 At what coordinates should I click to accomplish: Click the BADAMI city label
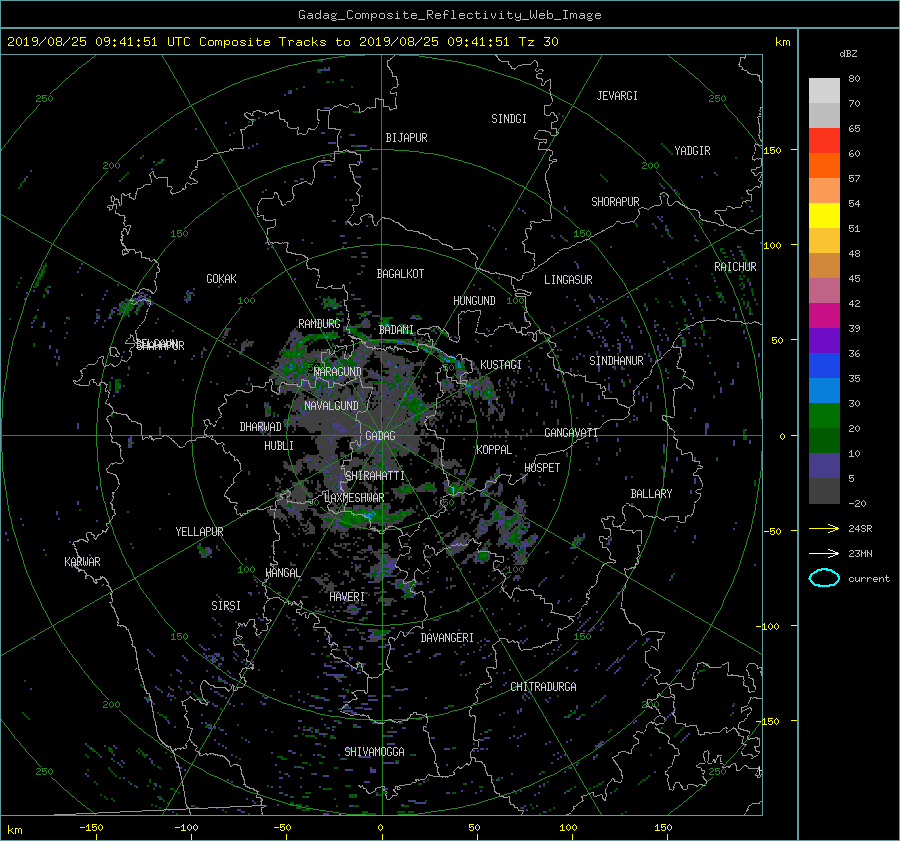click(396, 330)
